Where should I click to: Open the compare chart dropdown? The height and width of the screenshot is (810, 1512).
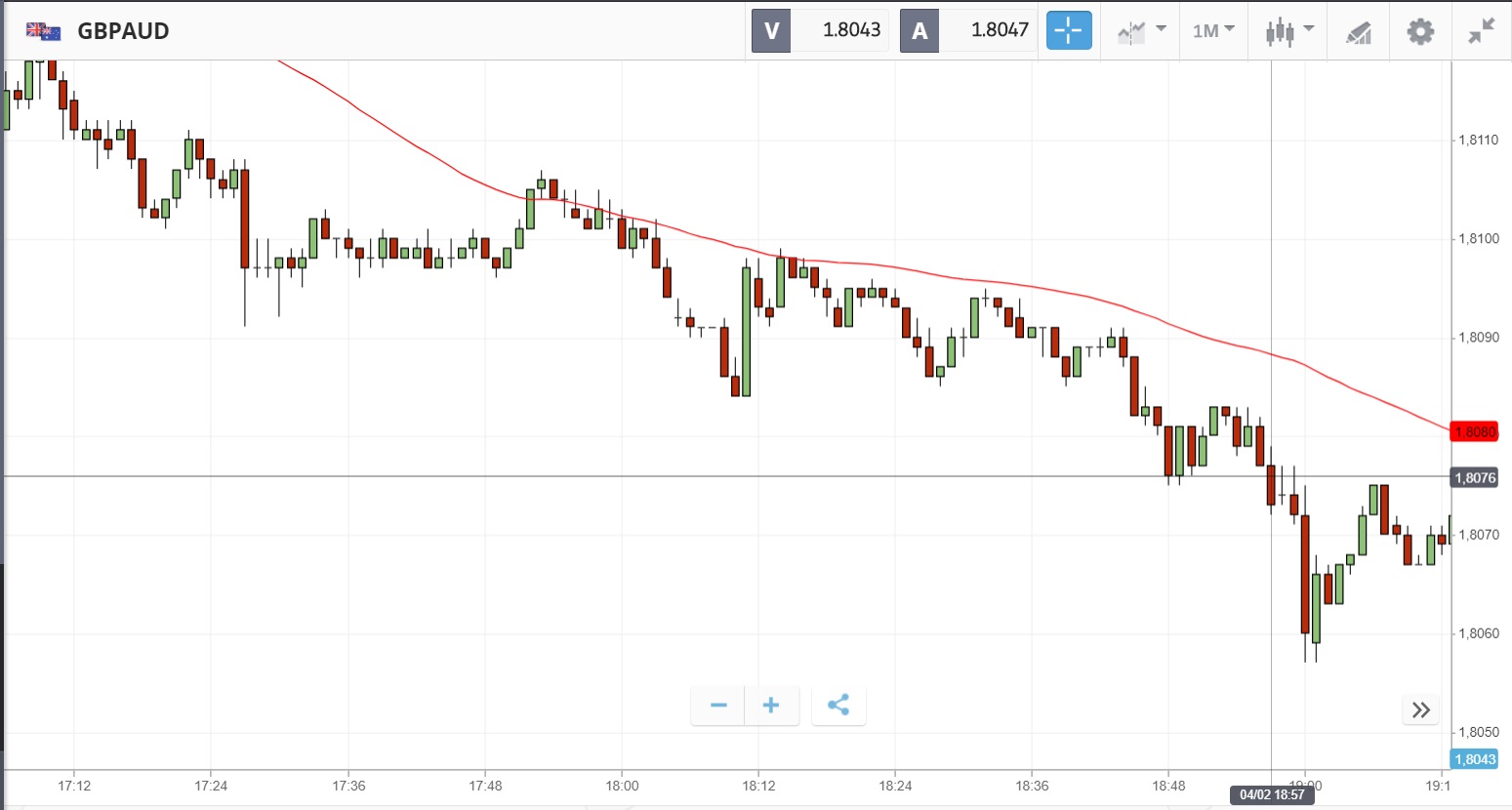coord(1141,31)
